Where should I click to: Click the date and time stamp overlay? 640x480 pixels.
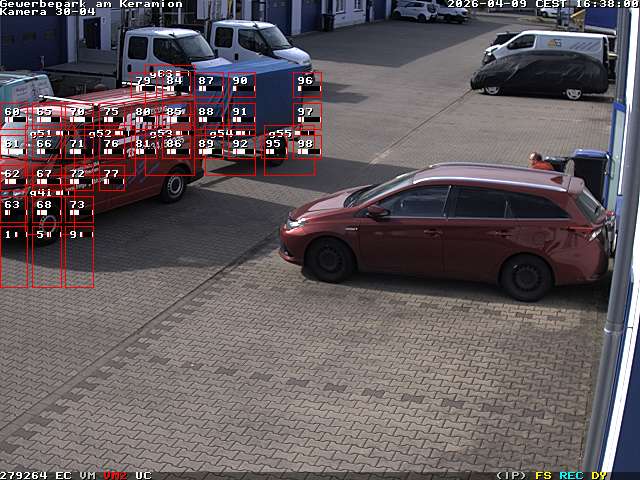coord(542,4)
